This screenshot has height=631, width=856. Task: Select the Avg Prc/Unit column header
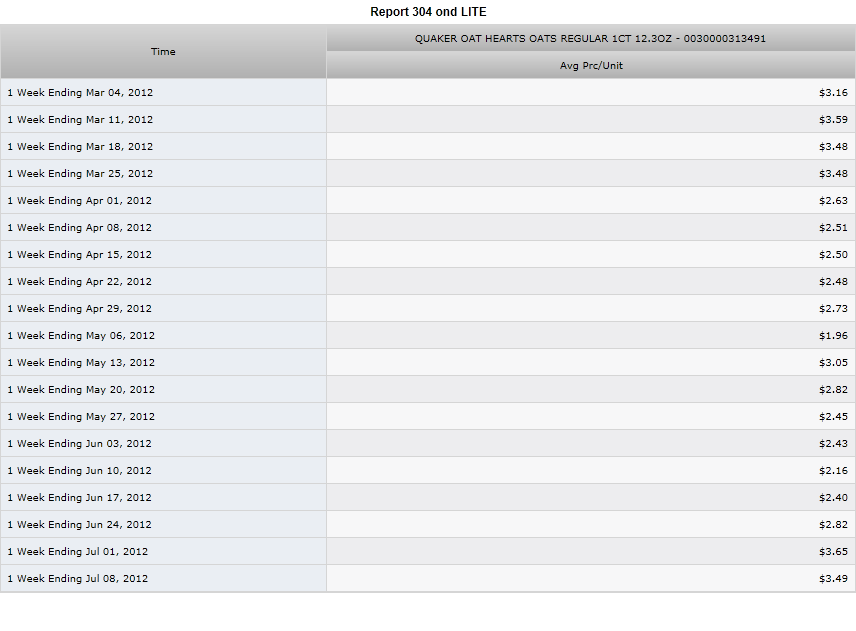coord(591,66)
